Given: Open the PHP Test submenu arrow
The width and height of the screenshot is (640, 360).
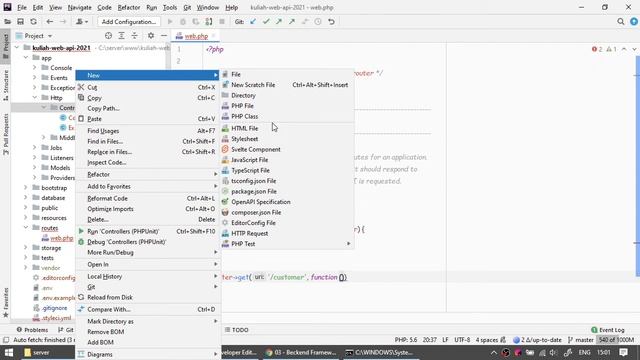Looking at the screenshot, I should click(349, 244).
